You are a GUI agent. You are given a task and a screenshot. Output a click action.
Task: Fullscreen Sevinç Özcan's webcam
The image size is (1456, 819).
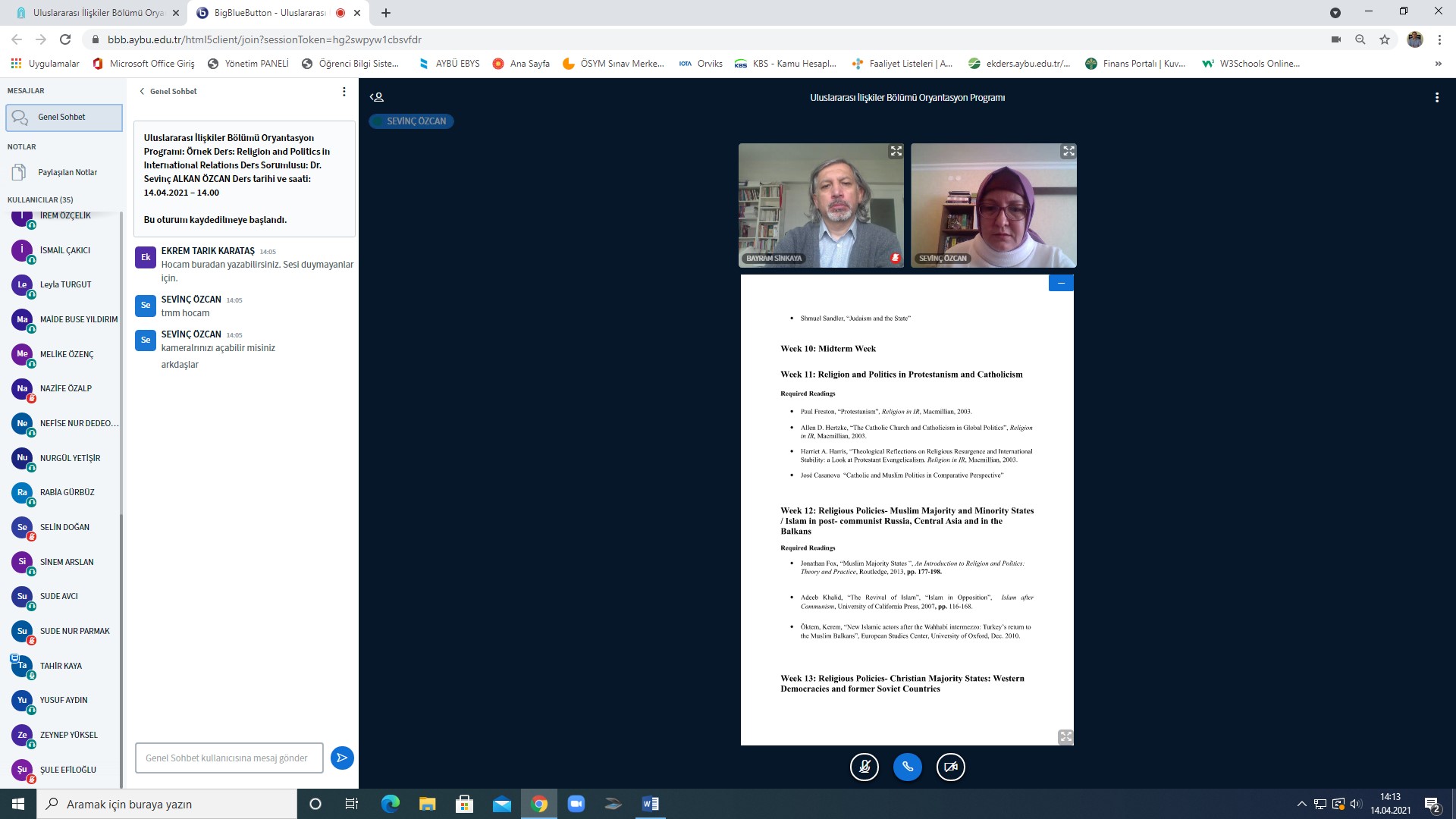point(1068,152)
